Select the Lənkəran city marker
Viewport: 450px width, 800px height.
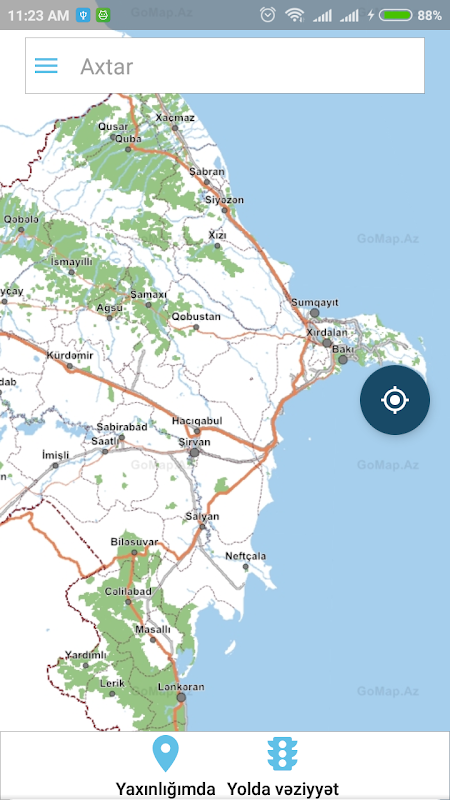(x=181, y=697)
